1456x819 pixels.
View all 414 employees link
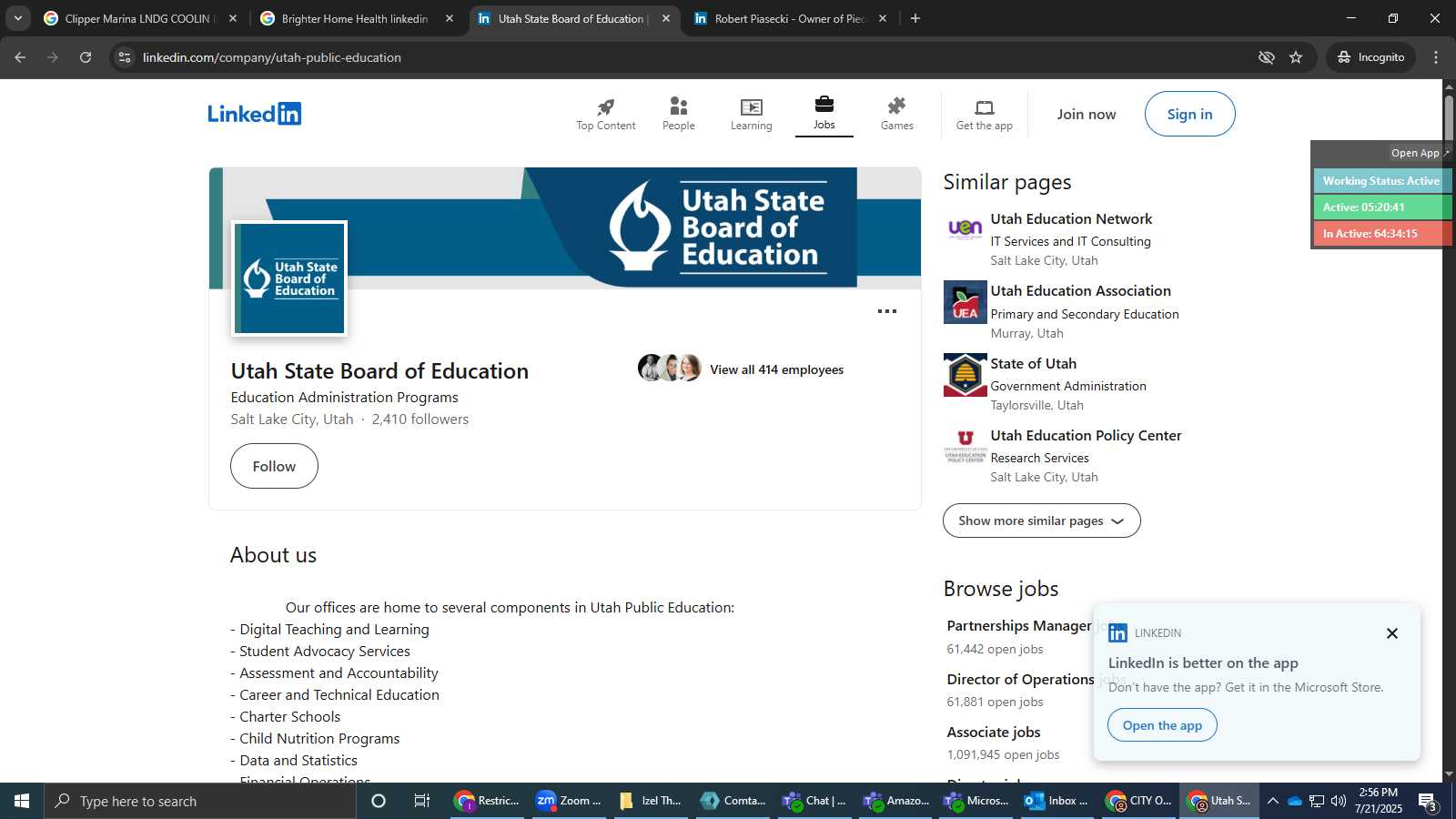[776, 369]
